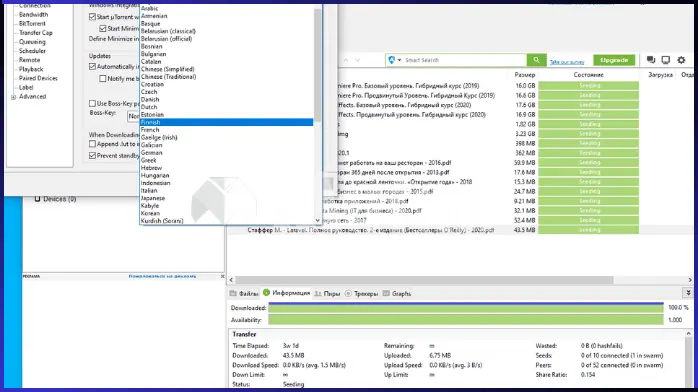The width and height of the screenshot is (698, 392).
Task: Toggle the Start Minimized checkbox
Action: coord(103,28)
